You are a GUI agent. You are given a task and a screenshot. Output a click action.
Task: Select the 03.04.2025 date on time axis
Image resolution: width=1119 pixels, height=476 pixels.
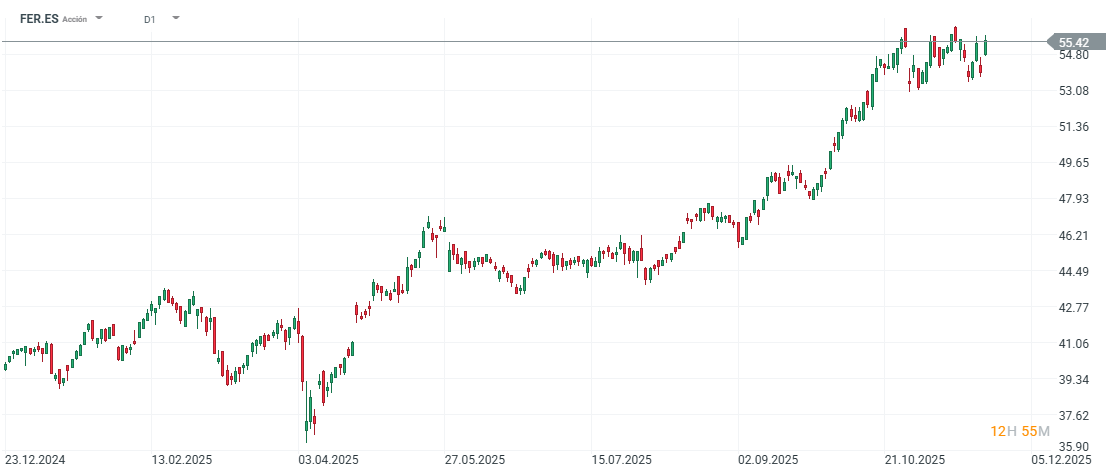328,460
